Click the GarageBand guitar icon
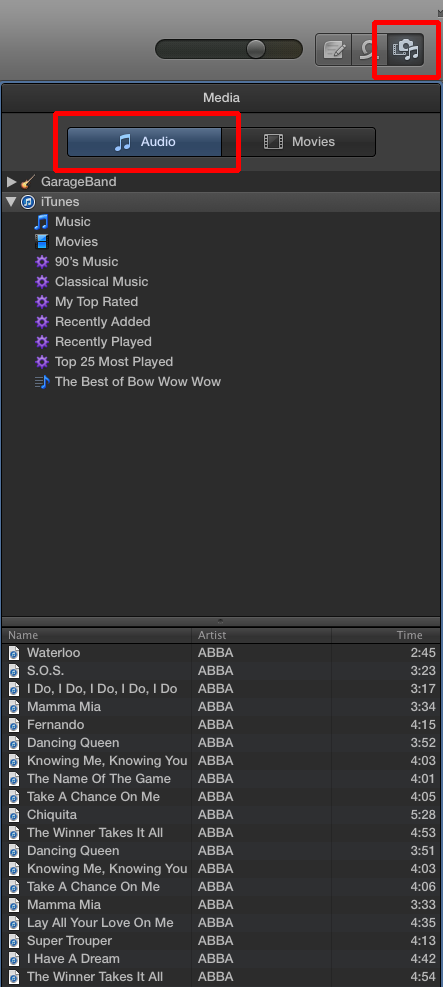The height and width of the screenshot is (987, 443). (28, 182)
